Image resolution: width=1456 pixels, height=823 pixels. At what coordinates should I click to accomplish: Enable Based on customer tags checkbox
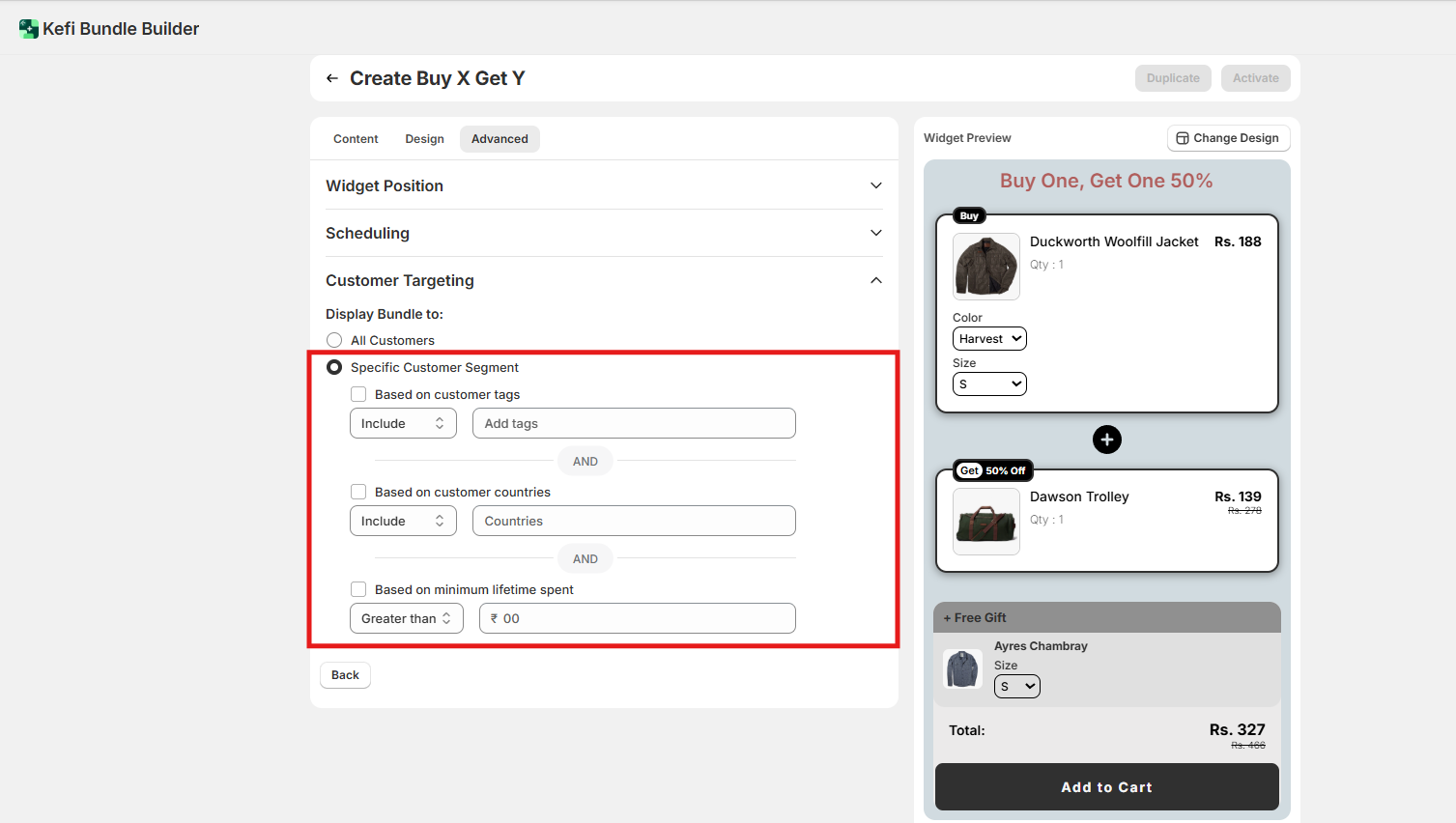coord(358,394)
